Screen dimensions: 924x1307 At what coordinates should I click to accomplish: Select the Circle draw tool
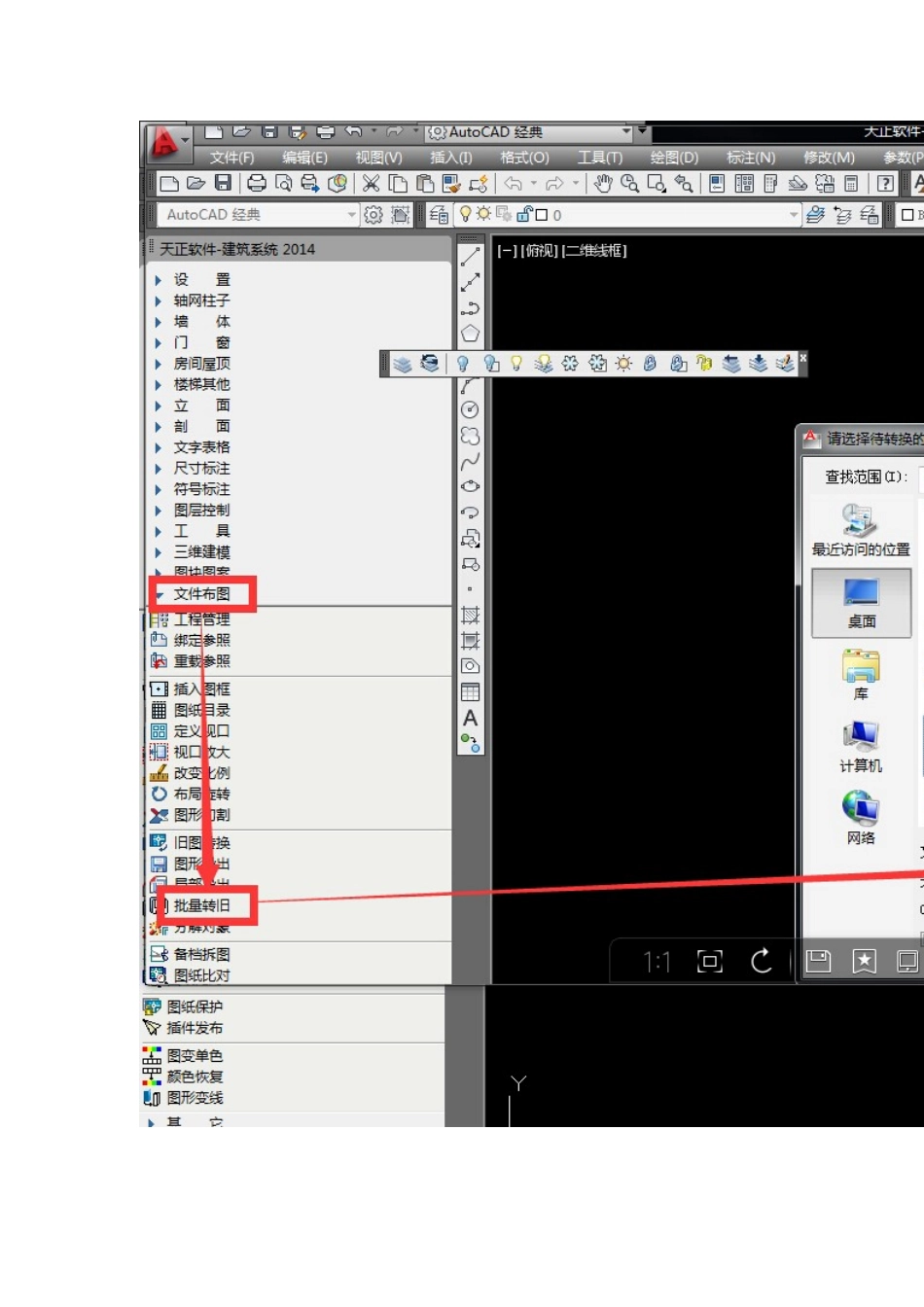pos(471,410)
